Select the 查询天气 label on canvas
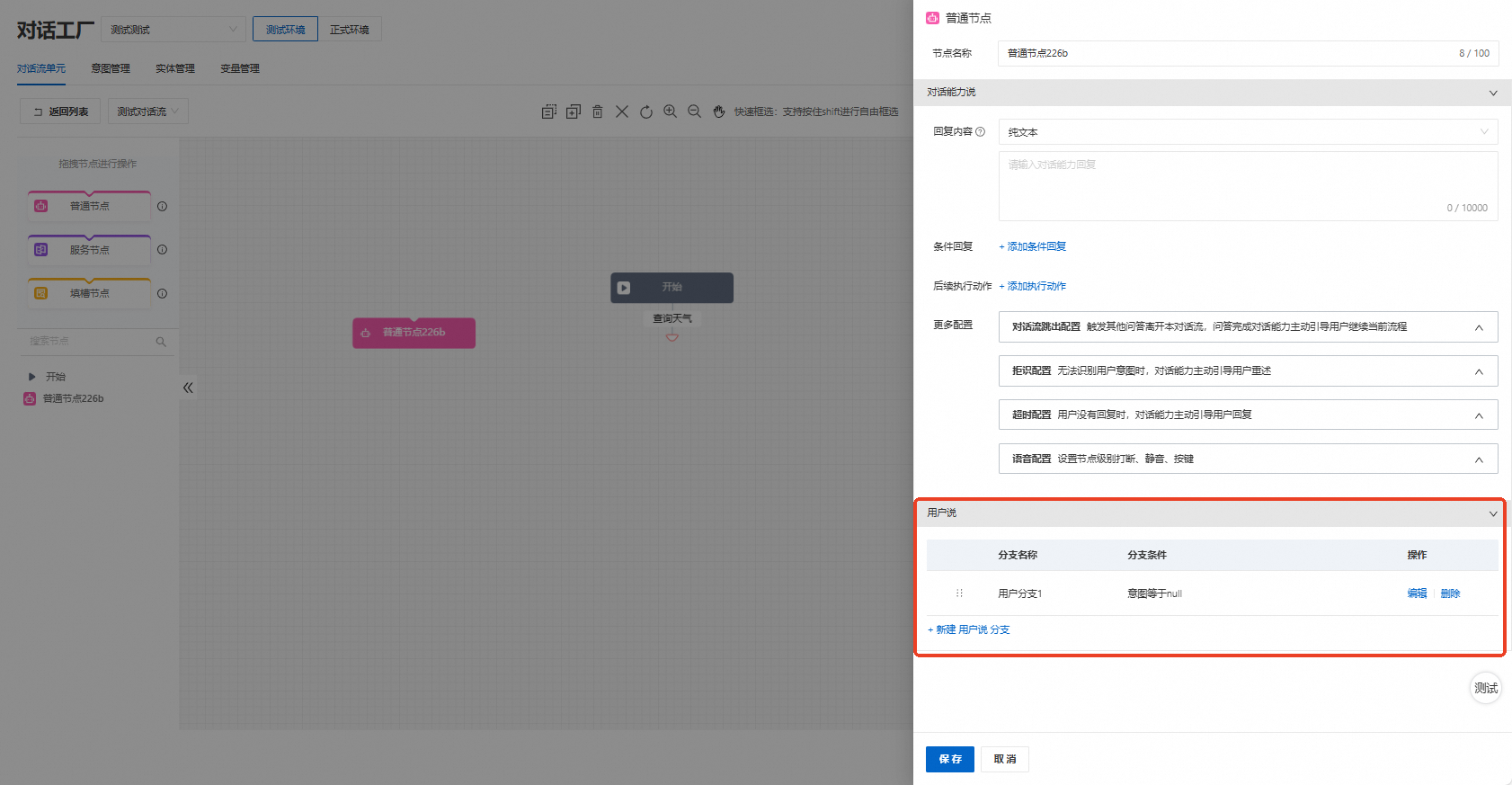The width and height of the screenshot is (1512, 785). 672,318
